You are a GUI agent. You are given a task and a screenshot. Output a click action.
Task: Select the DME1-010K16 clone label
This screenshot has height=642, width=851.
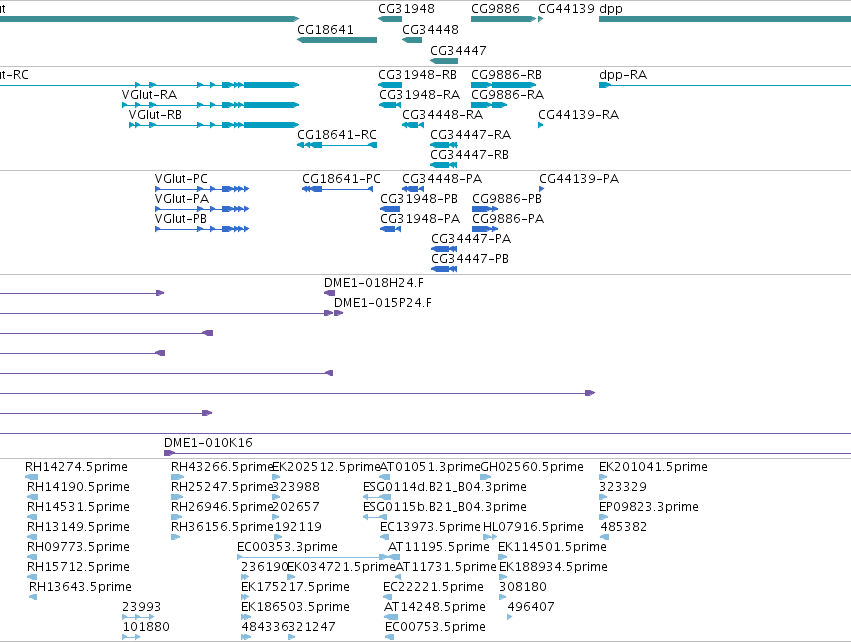point(208,443)
